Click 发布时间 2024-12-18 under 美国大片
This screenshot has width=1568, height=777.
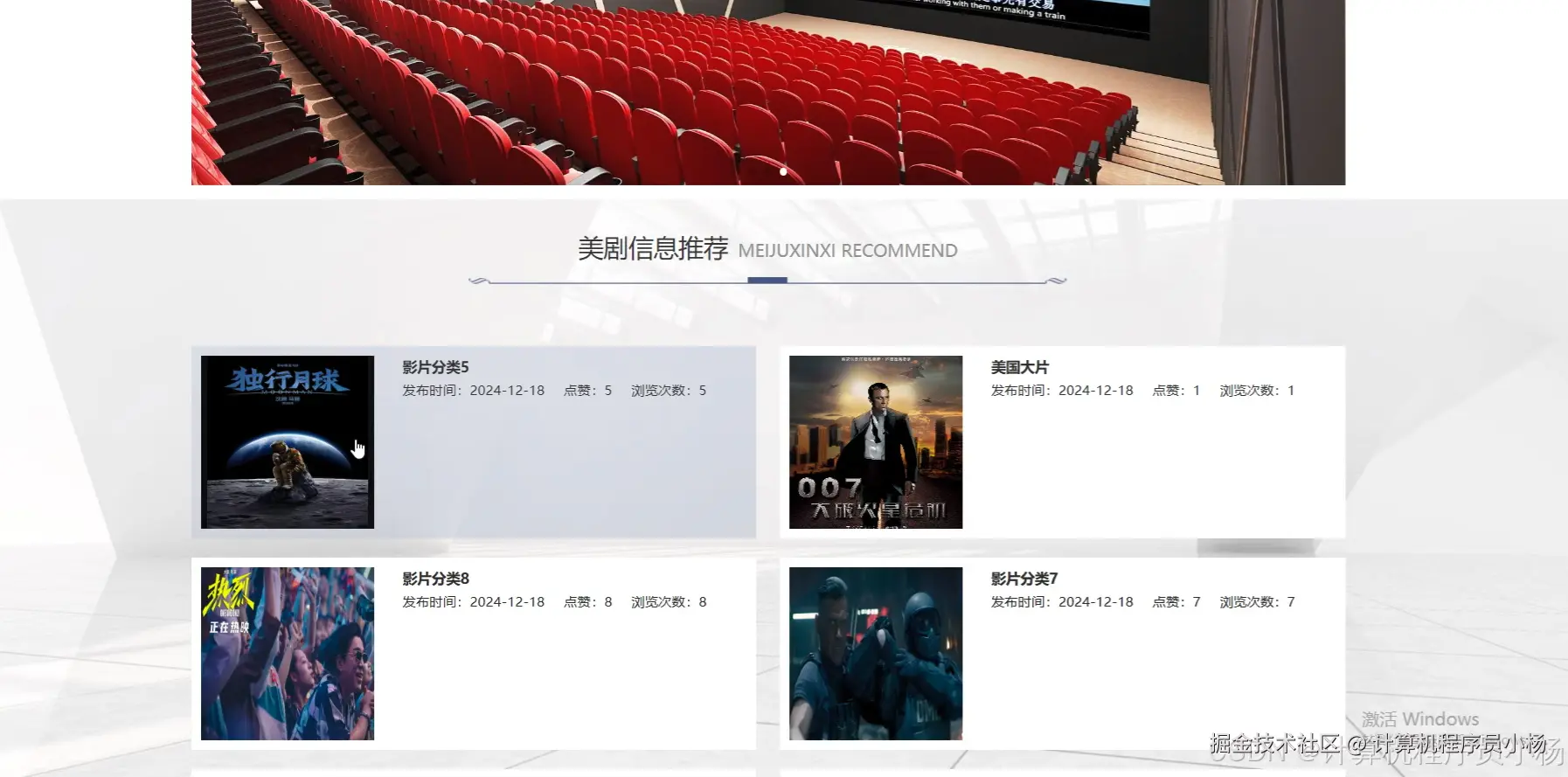1062,391
